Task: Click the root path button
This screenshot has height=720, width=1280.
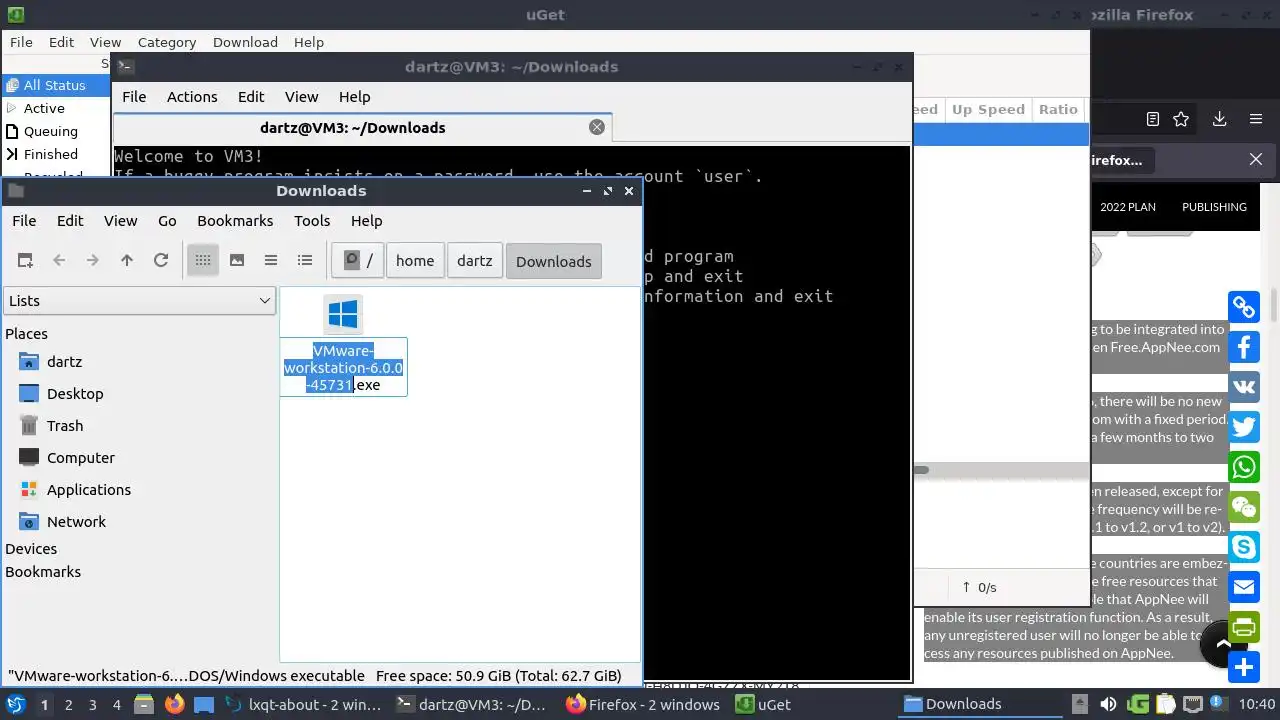Action: 358,261
